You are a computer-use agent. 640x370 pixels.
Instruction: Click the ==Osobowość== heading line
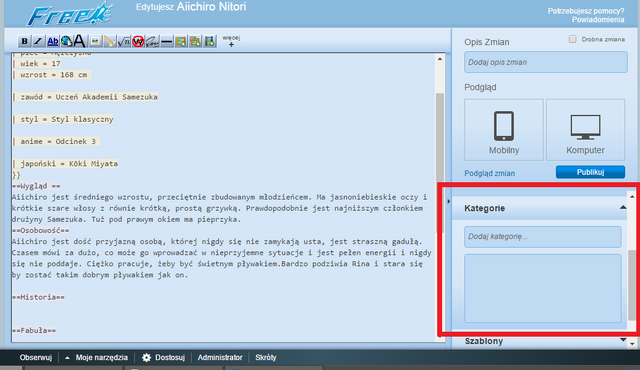[x=40, y=230]
